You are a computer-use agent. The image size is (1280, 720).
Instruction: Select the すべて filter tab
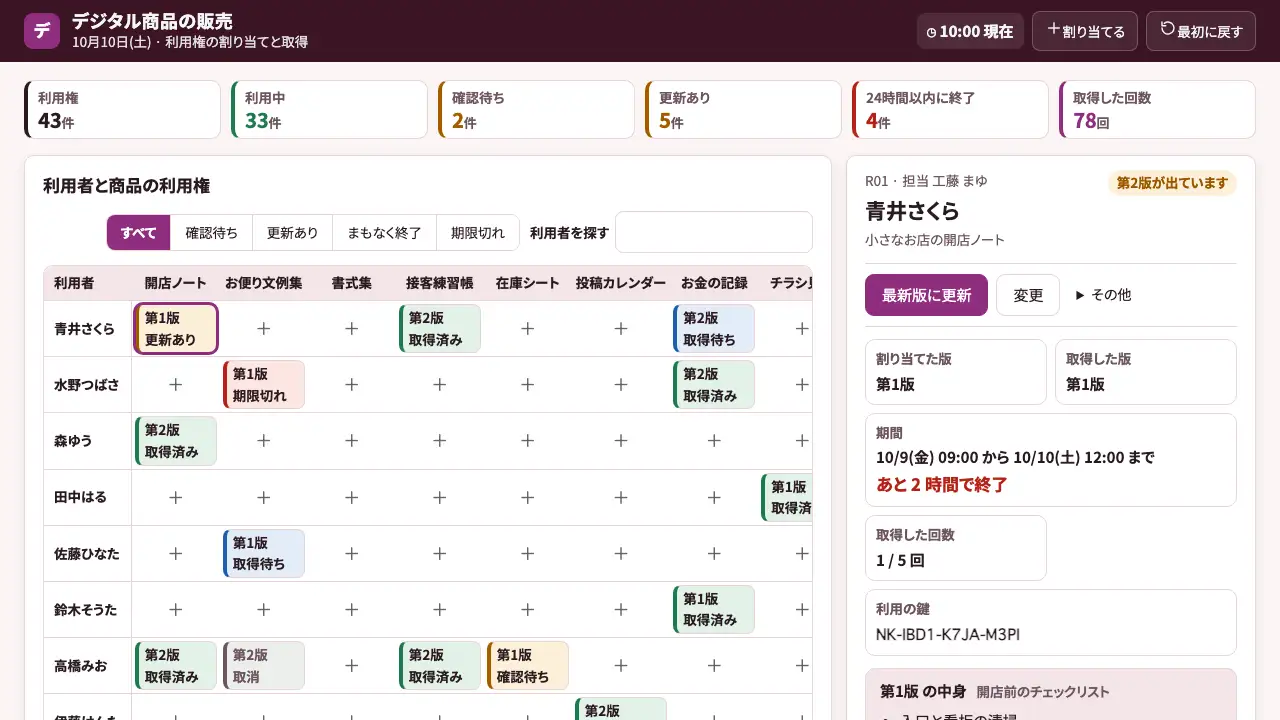(x=139, y=233)
